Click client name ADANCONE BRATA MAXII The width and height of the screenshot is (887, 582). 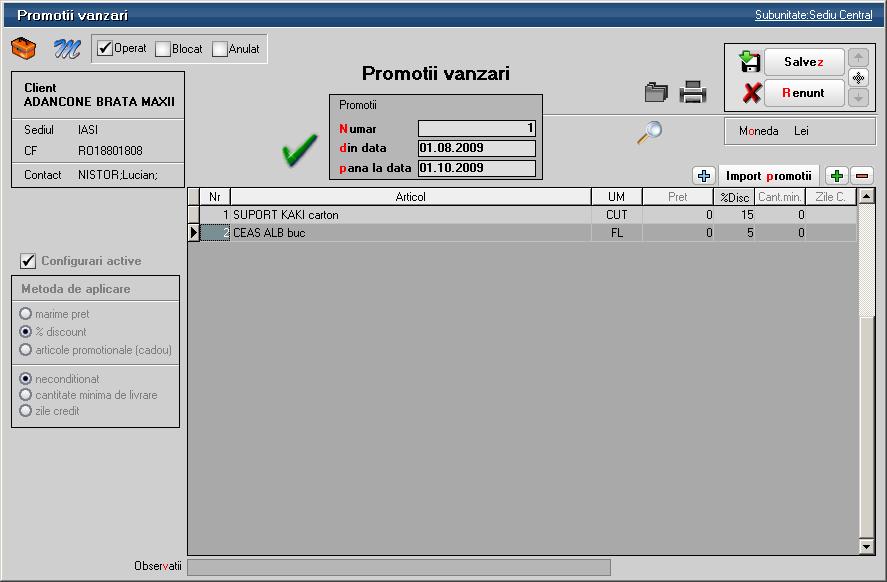coord(99,102)
